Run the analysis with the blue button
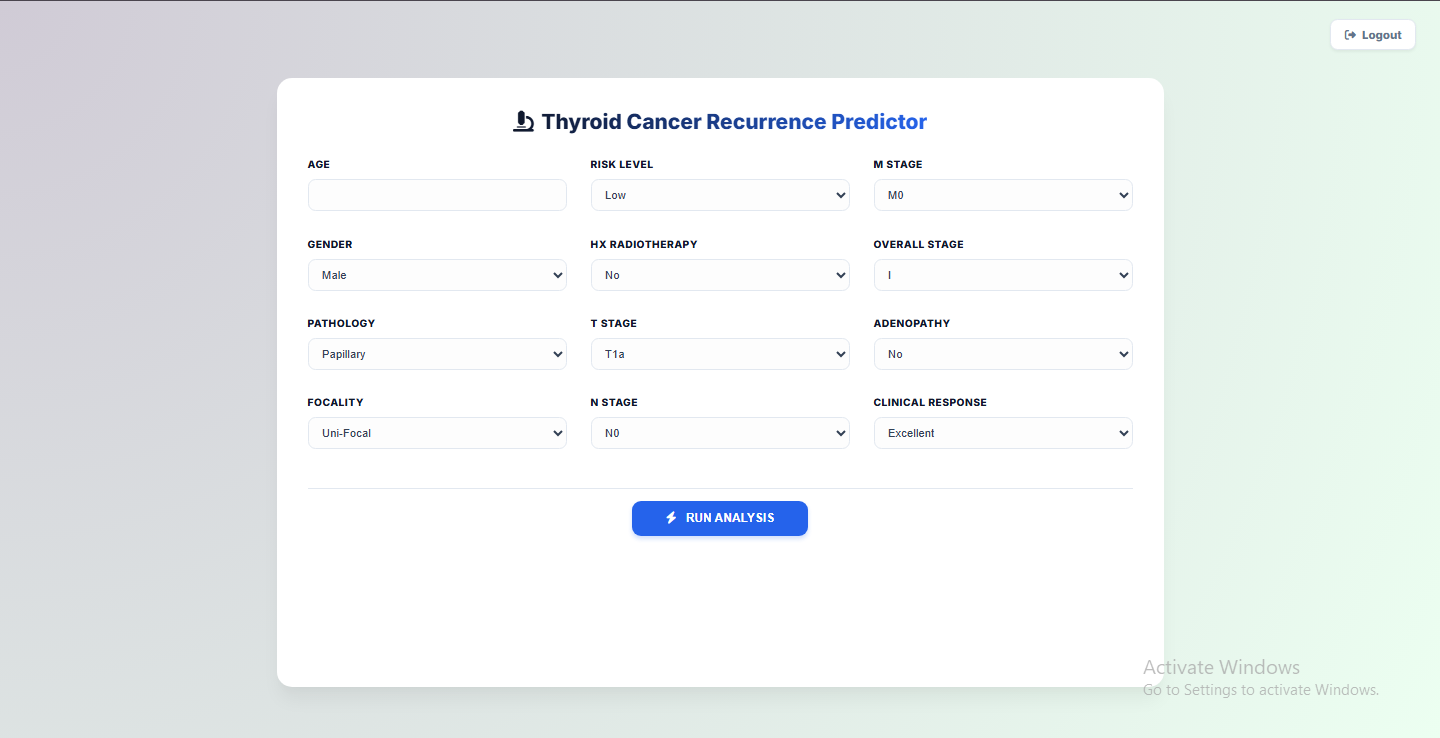 720,518
